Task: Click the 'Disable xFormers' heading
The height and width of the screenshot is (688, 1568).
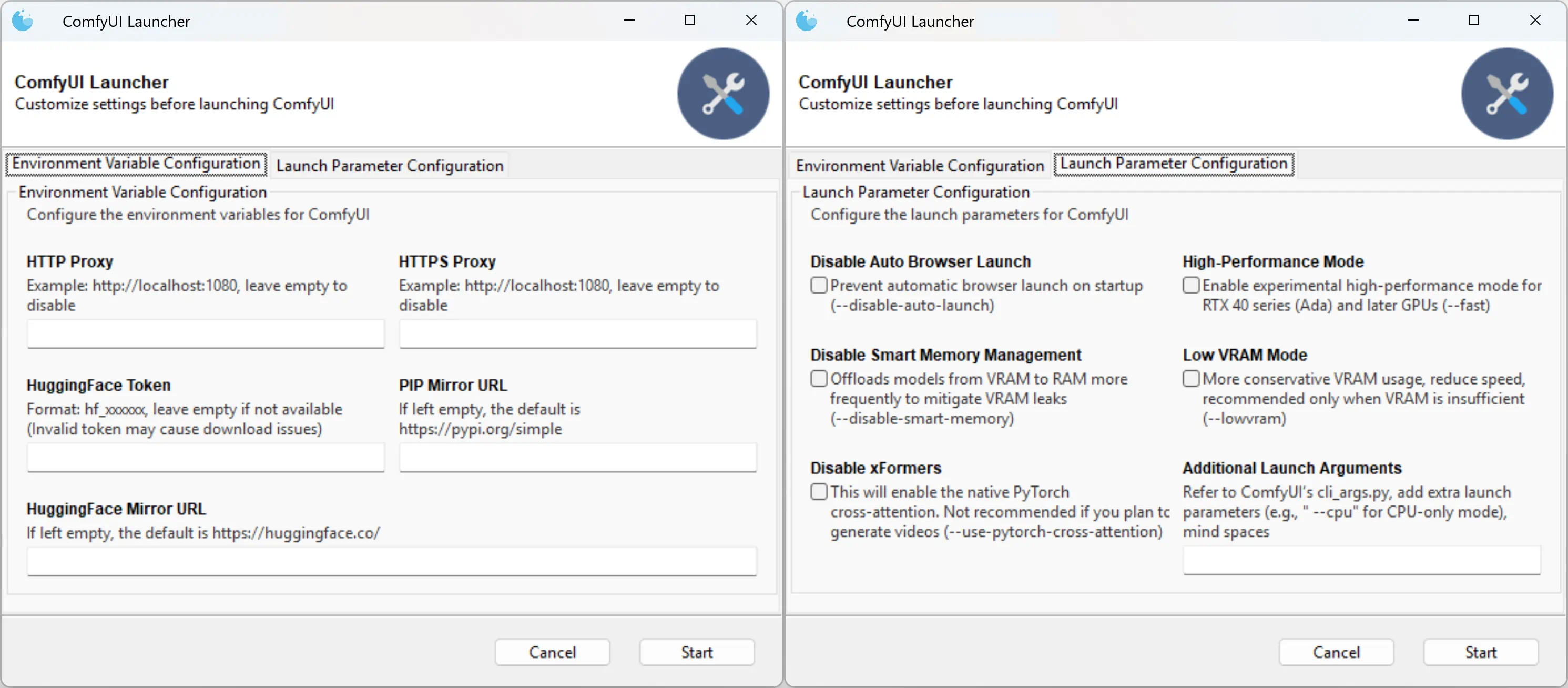Action: pyautogui.click(x=876, y=468)
